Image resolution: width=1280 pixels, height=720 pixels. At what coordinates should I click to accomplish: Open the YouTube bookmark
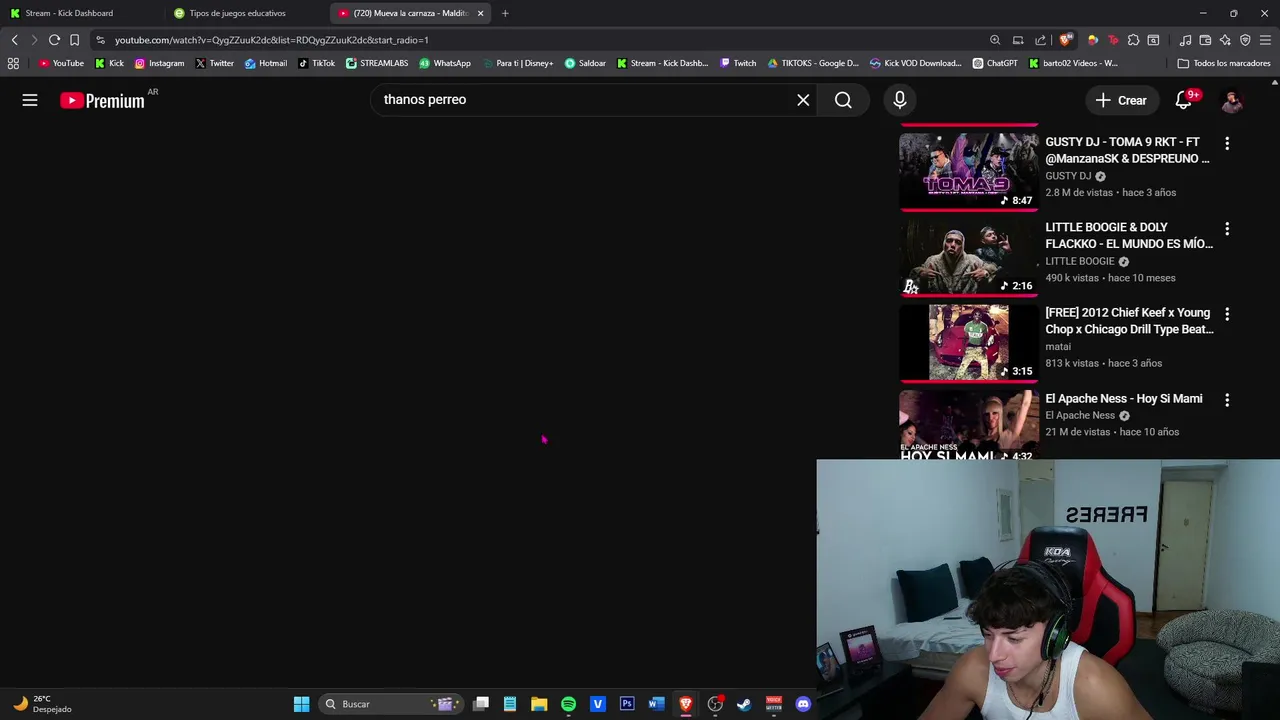(61, 63)
